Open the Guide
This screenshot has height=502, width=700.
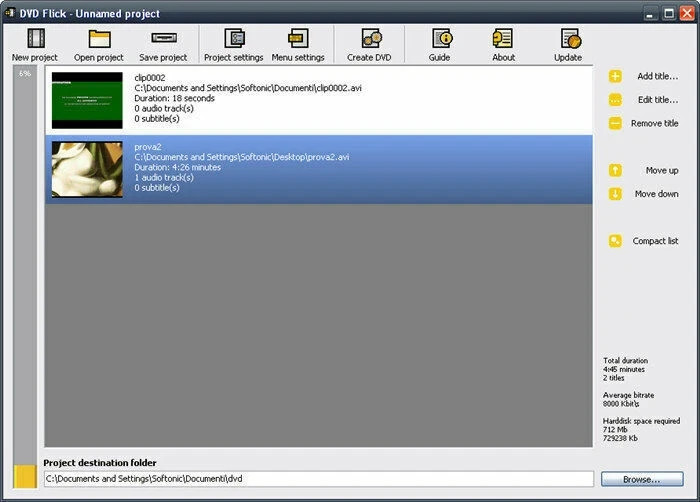pos(440,44)
